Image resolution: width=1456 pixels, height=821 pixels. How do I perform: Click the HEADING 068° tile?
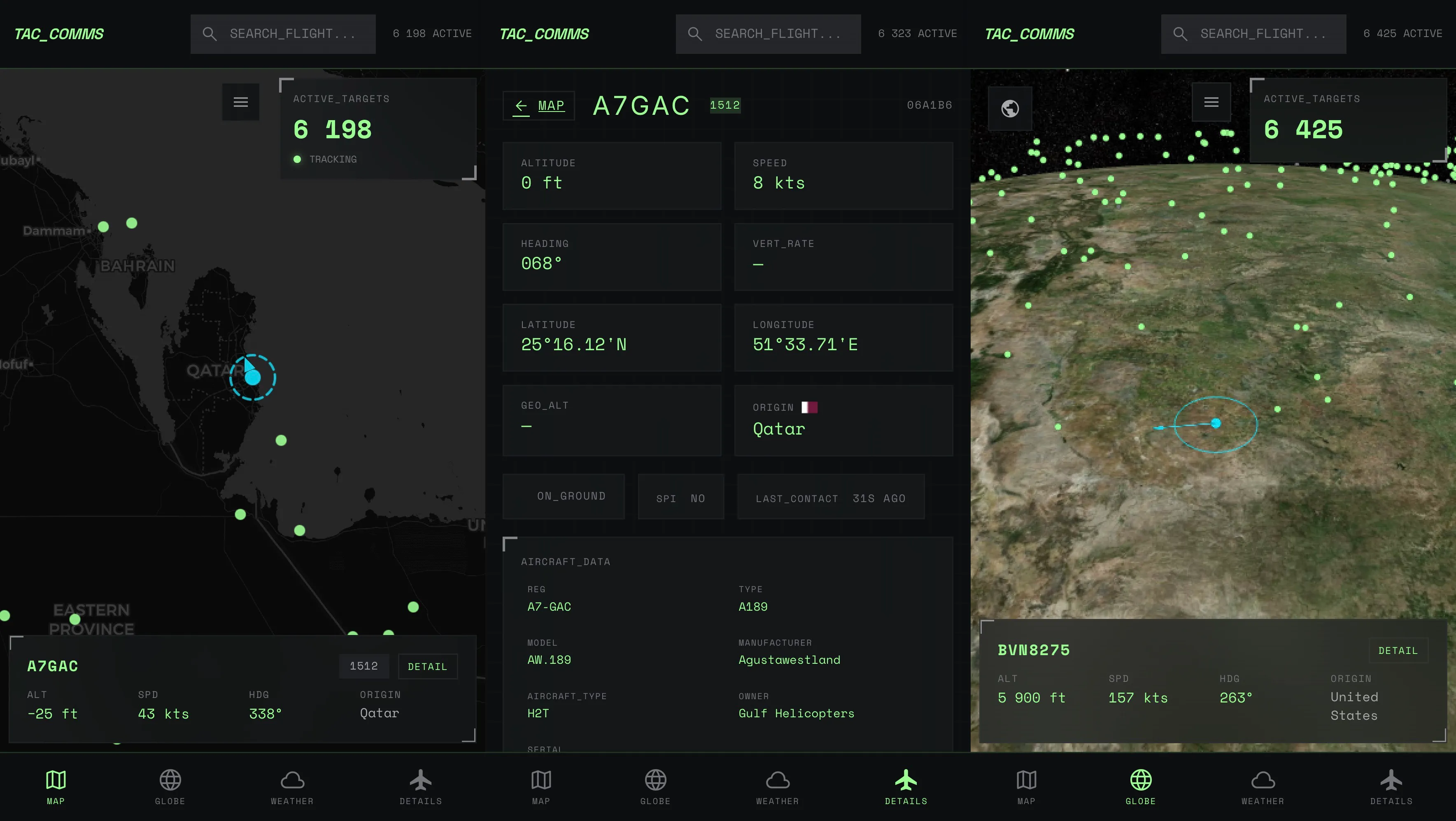coord(612,256)
